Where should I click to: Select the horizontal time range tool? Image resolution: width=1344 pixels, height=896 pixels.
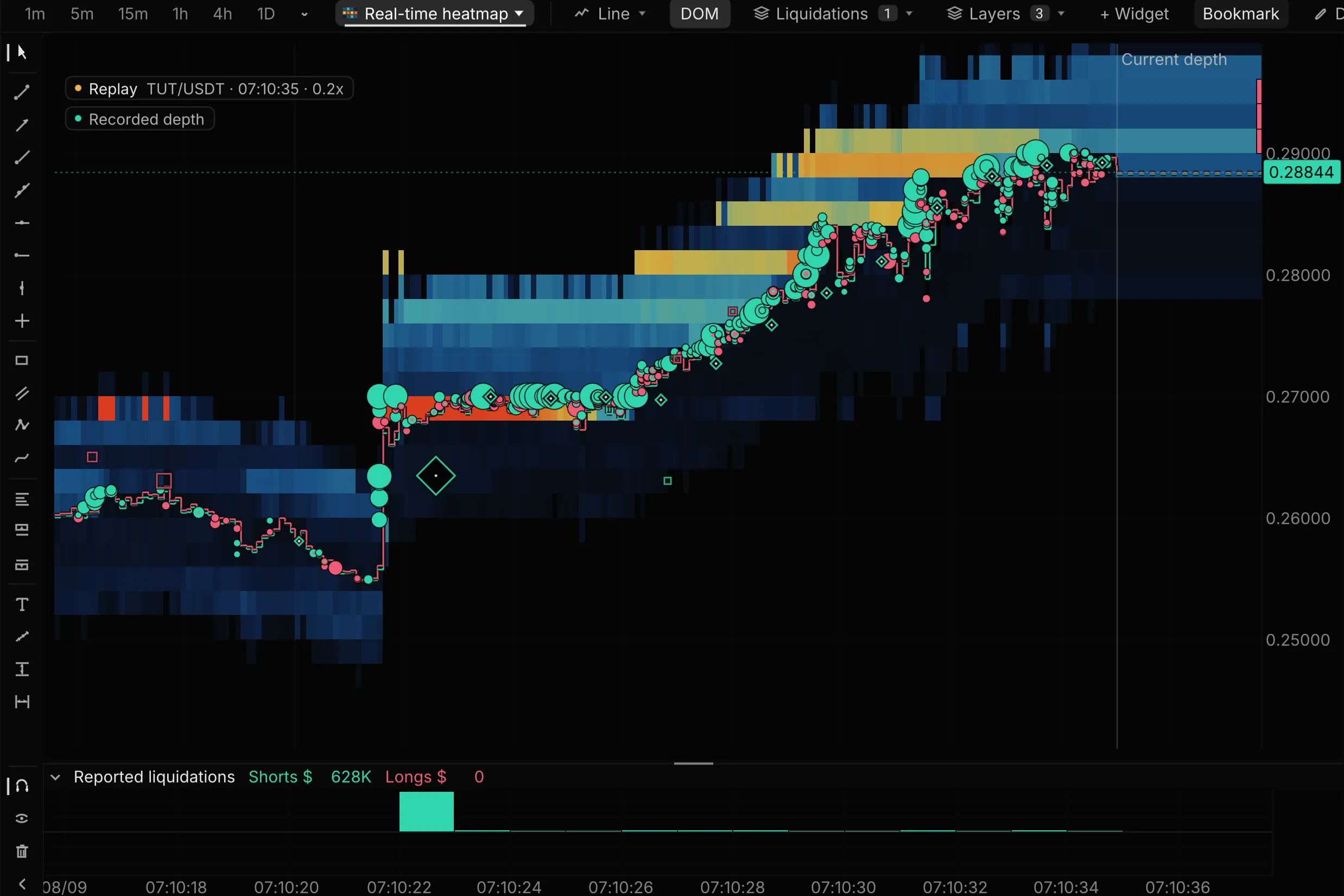(22, 702)
